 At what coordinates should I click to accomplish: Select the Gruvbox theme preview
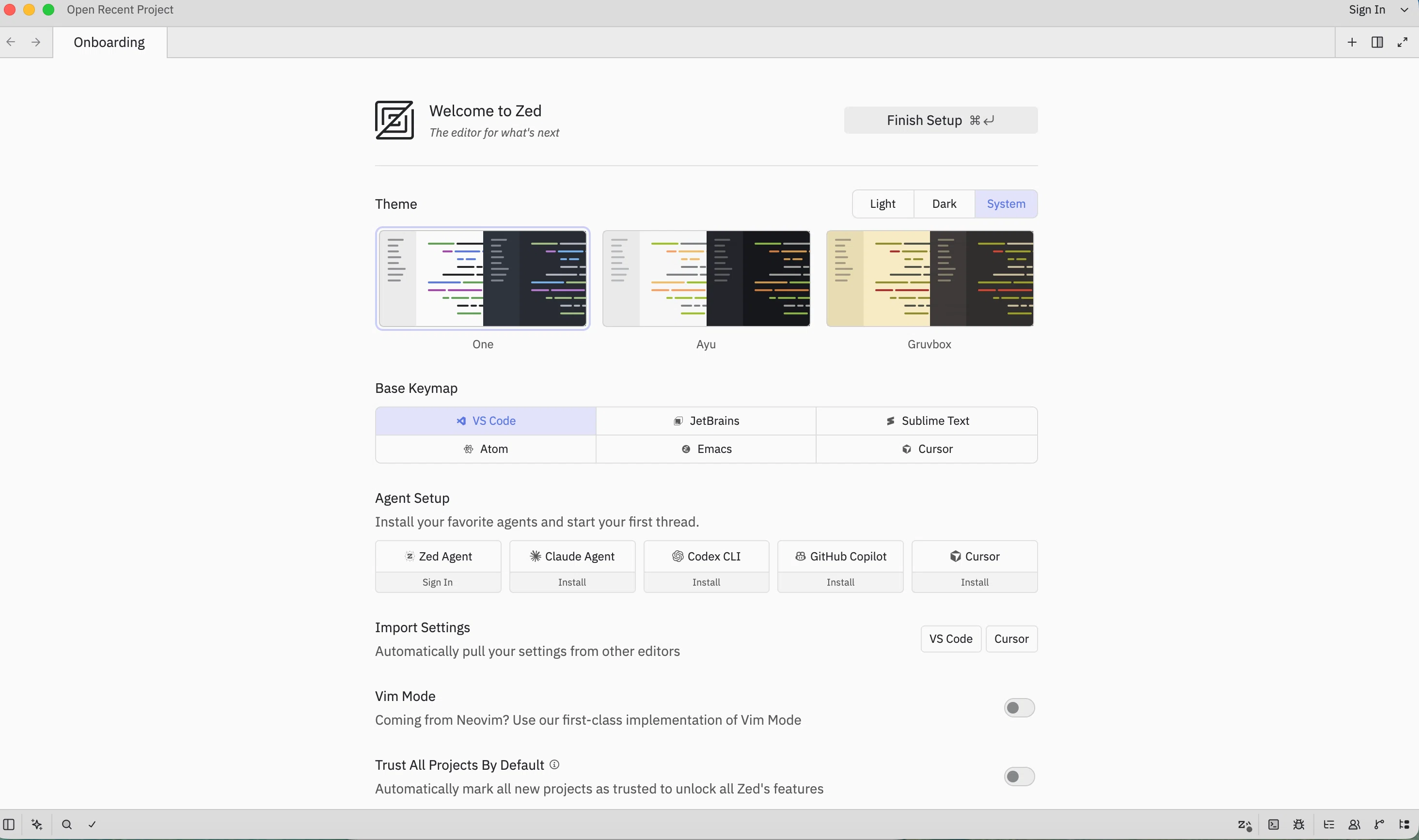click(930, 279)
